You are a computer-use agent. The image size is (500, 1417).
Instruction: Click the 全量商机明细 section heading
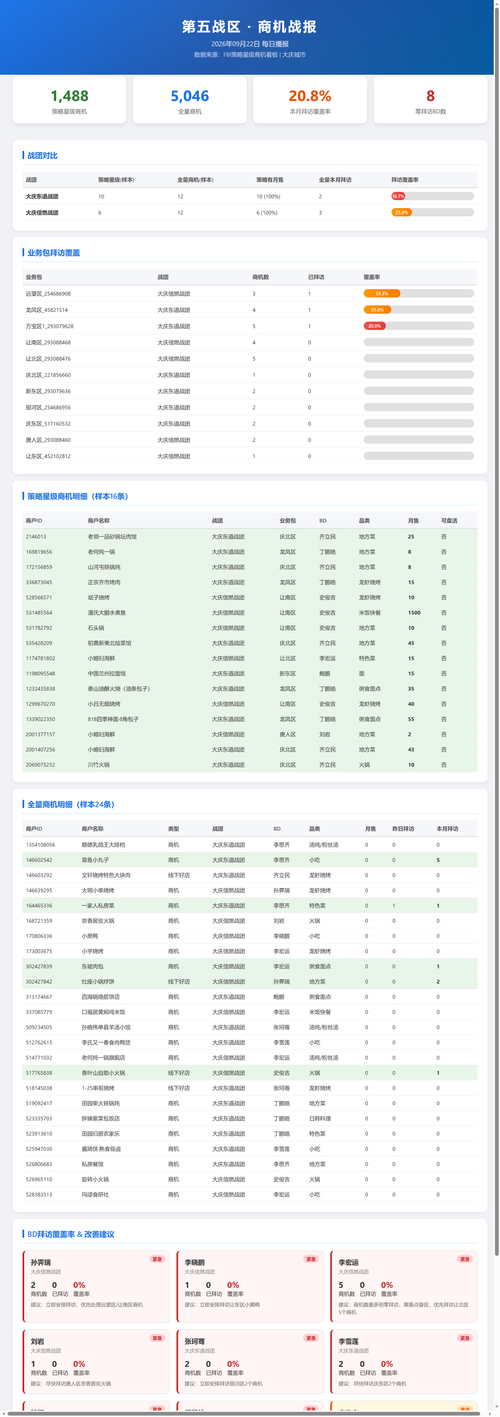coord(71,804)
